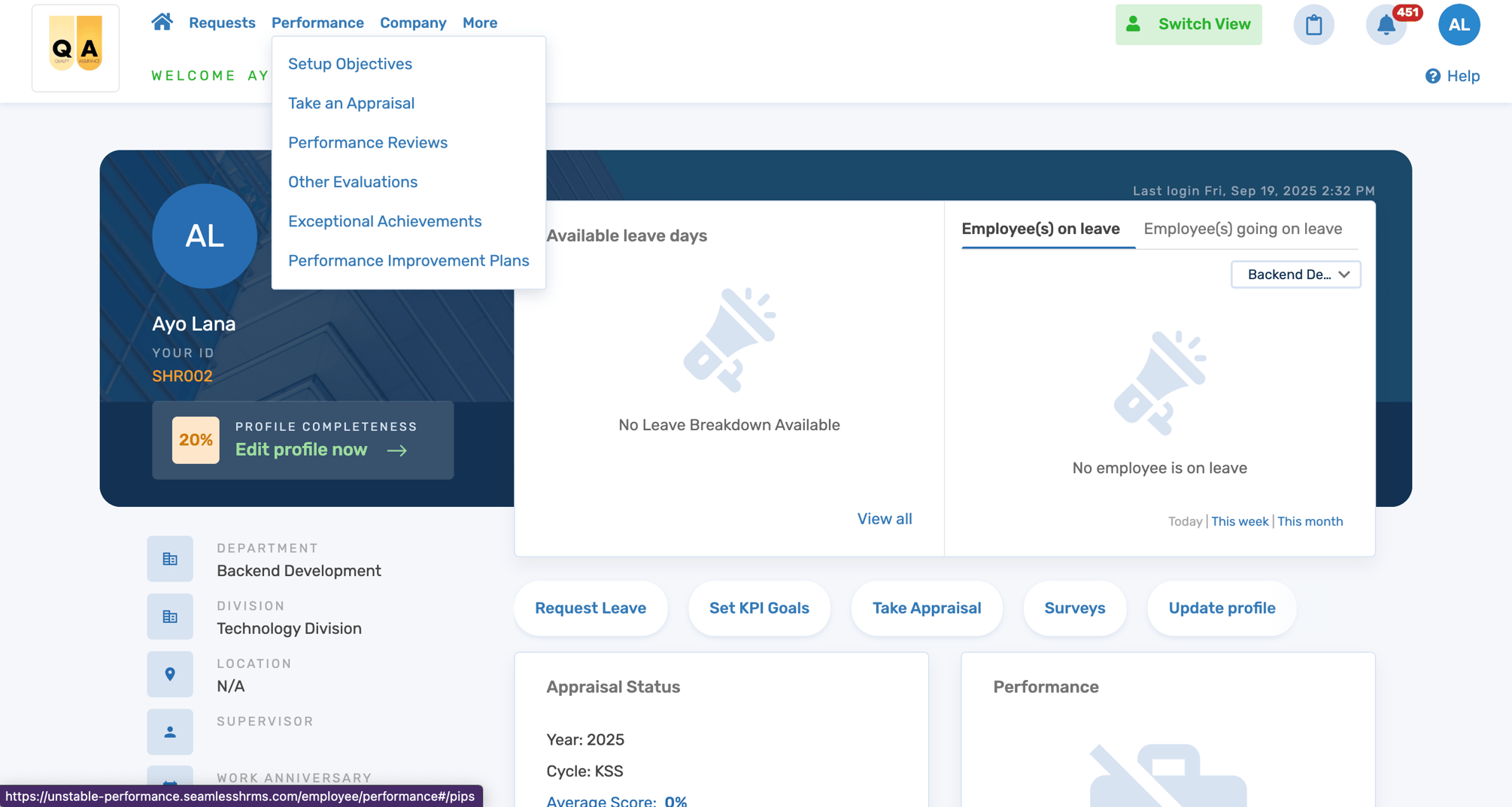Image resolution: width=1512 pixels, height=807 pixels.
Task: Expand the Backend De... department dropdown
Action: coord(1295,275)
